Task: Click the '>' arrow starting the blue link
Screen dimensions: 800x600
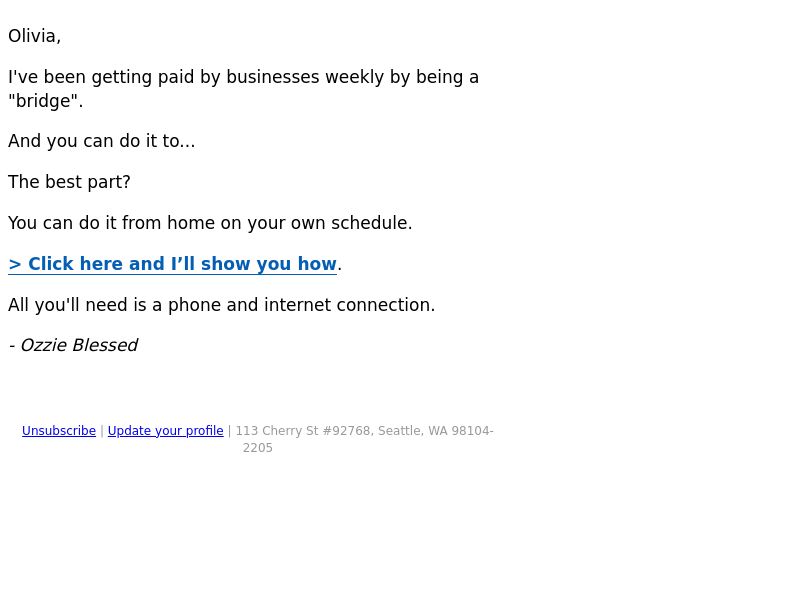Action: (x=15, y=264)
